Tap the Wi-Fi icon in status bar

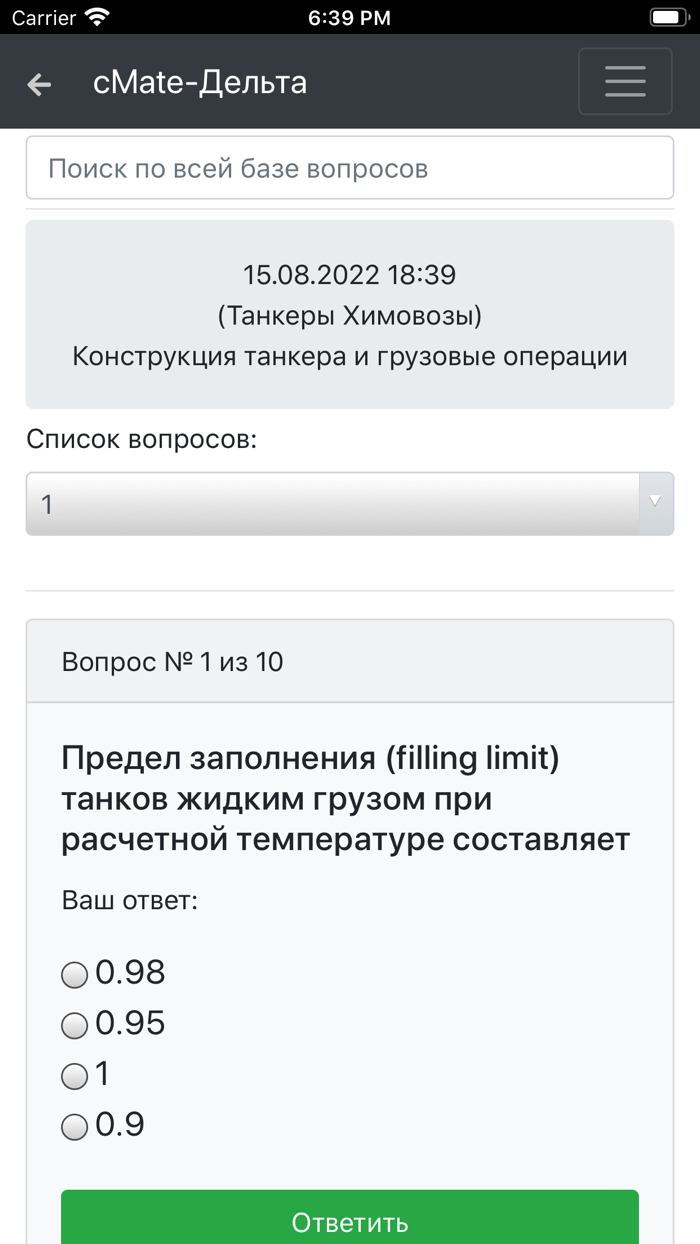point(95,16)
